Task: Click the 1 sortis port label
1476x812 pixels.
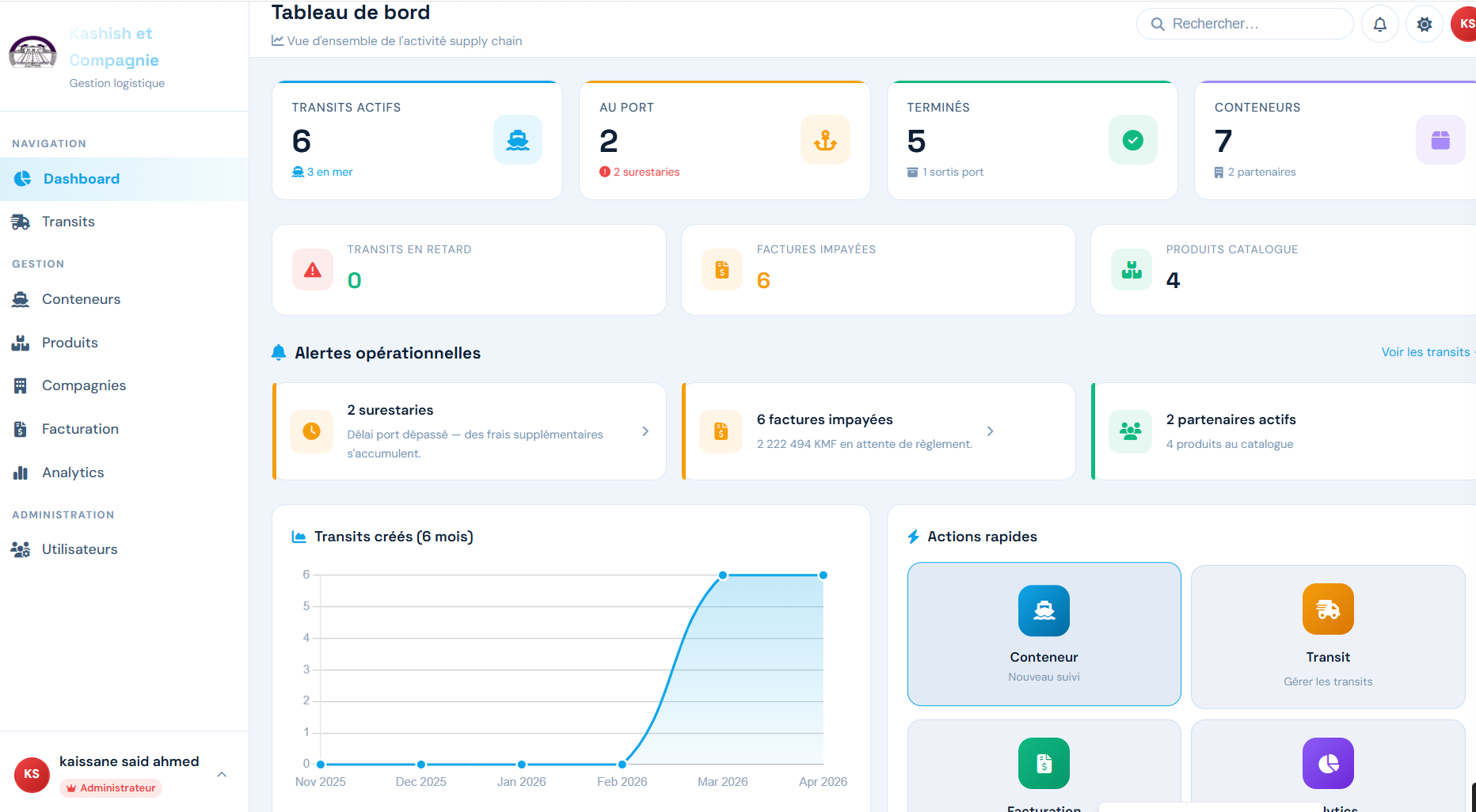Action: click(945, 172)
